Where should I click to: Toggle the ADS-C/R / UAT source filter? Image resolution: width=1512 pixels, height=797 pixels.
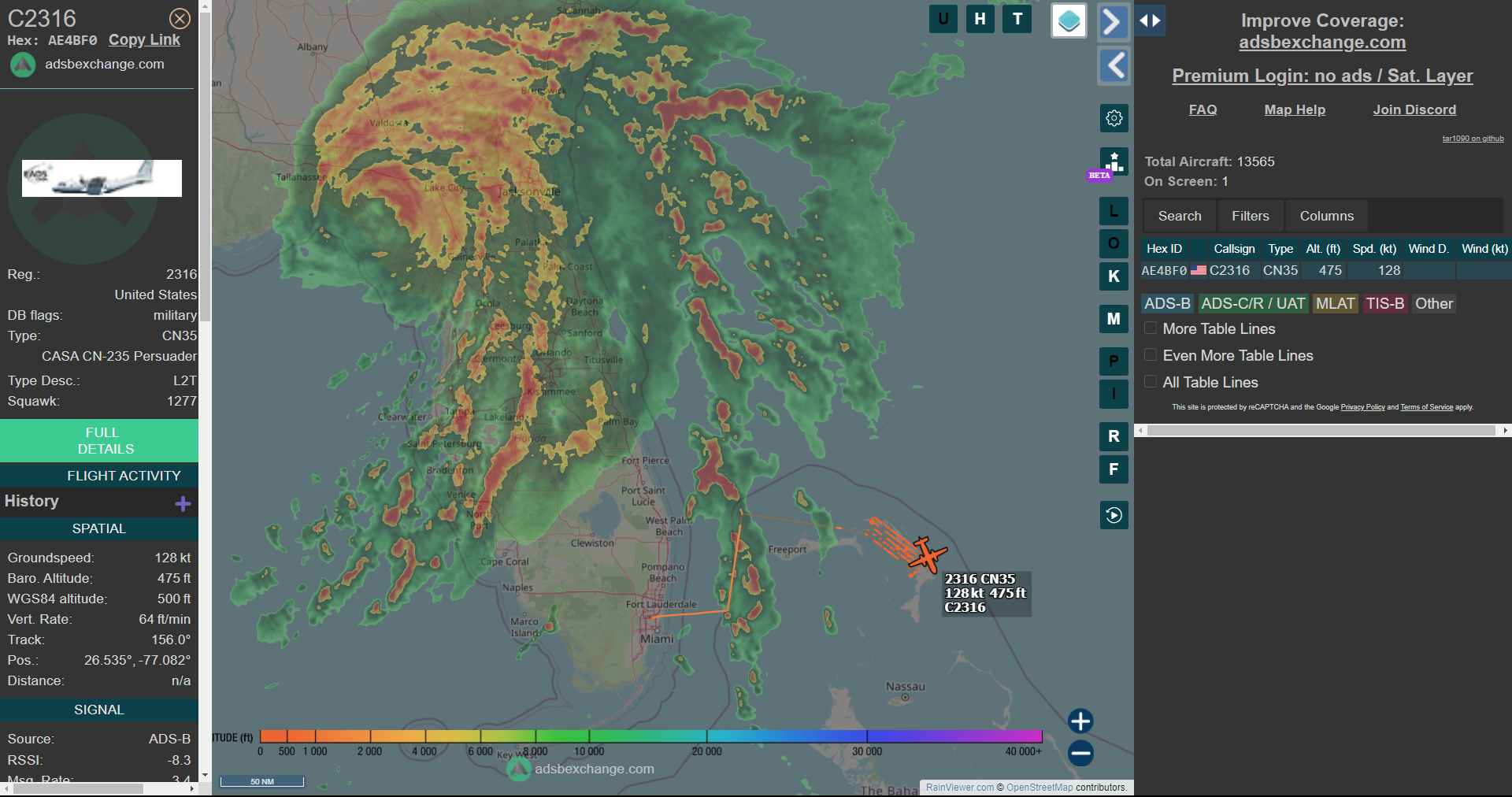click(x=1254, y=304)
